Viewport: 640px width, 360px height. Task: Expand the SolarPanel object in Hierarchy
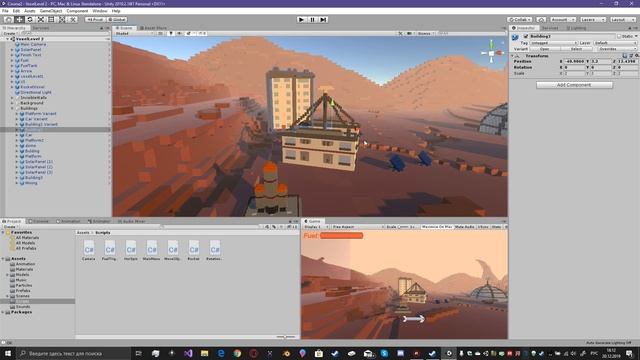pyautogui.click(x=12, y=49)
